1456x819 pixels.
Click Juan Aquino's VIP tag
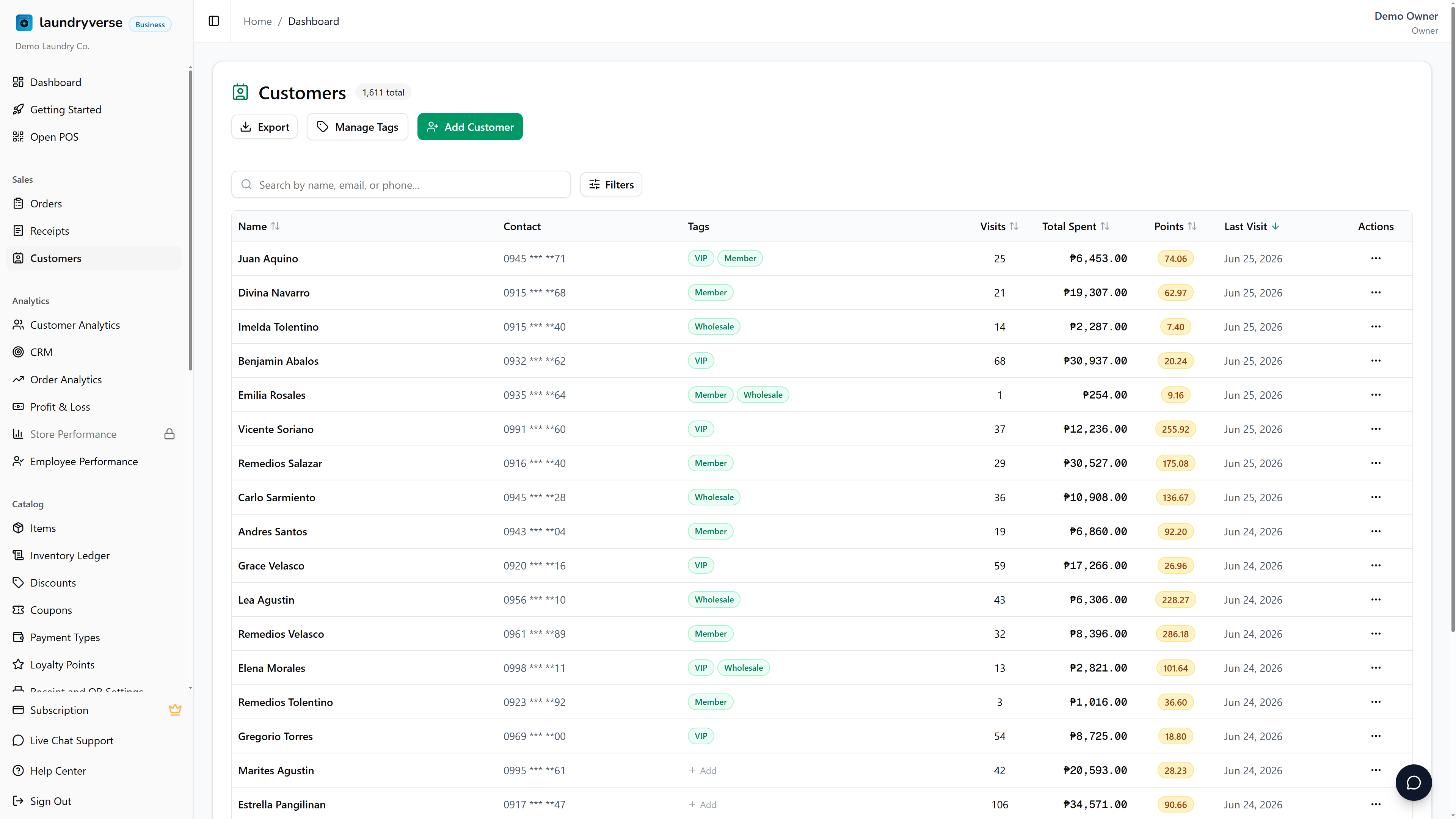[x=701, y=258]
